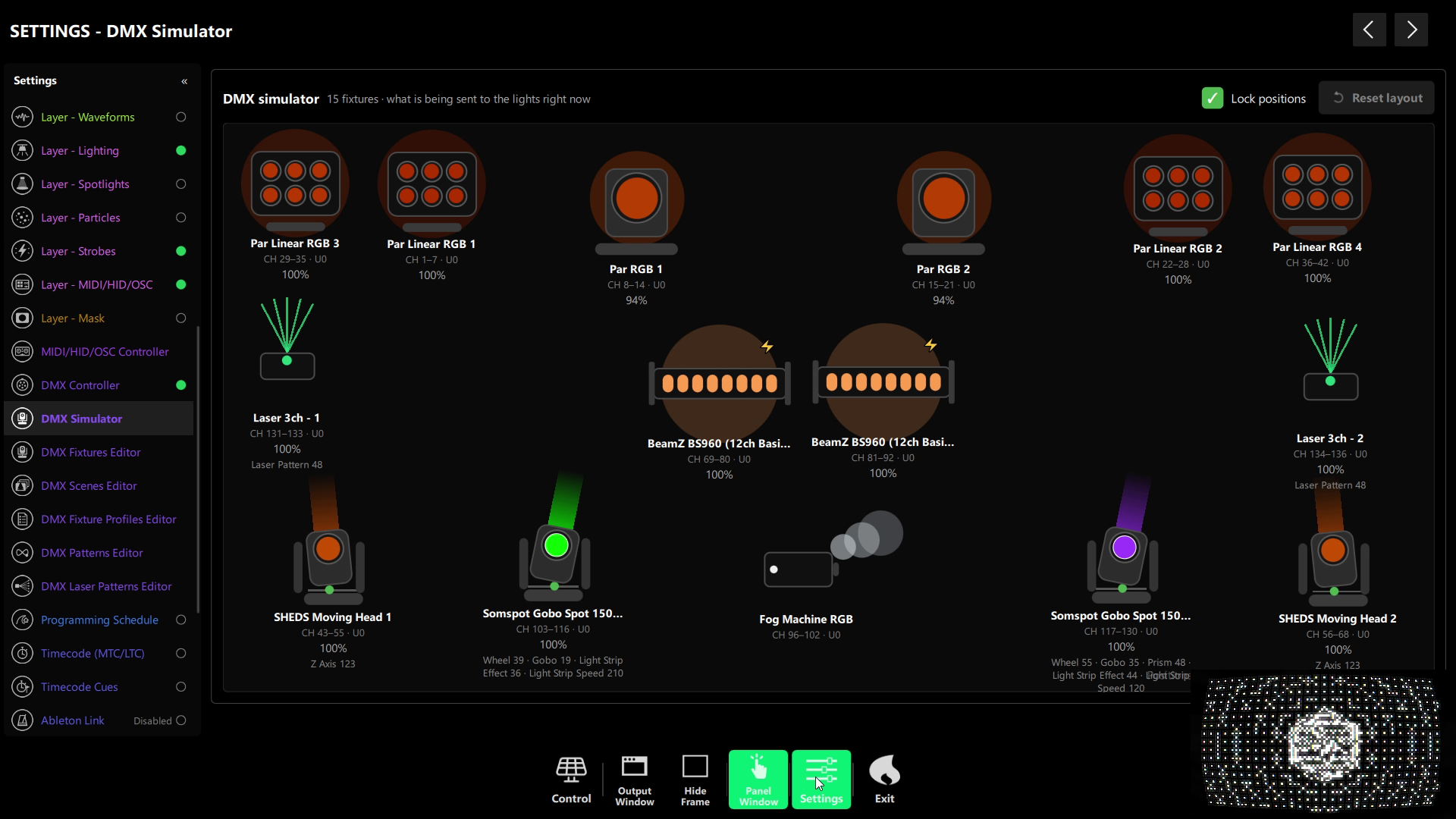The image size is (1456, 819).
Task: Select the Fog Machine RGB fixture icon
Action: point(833,550)
